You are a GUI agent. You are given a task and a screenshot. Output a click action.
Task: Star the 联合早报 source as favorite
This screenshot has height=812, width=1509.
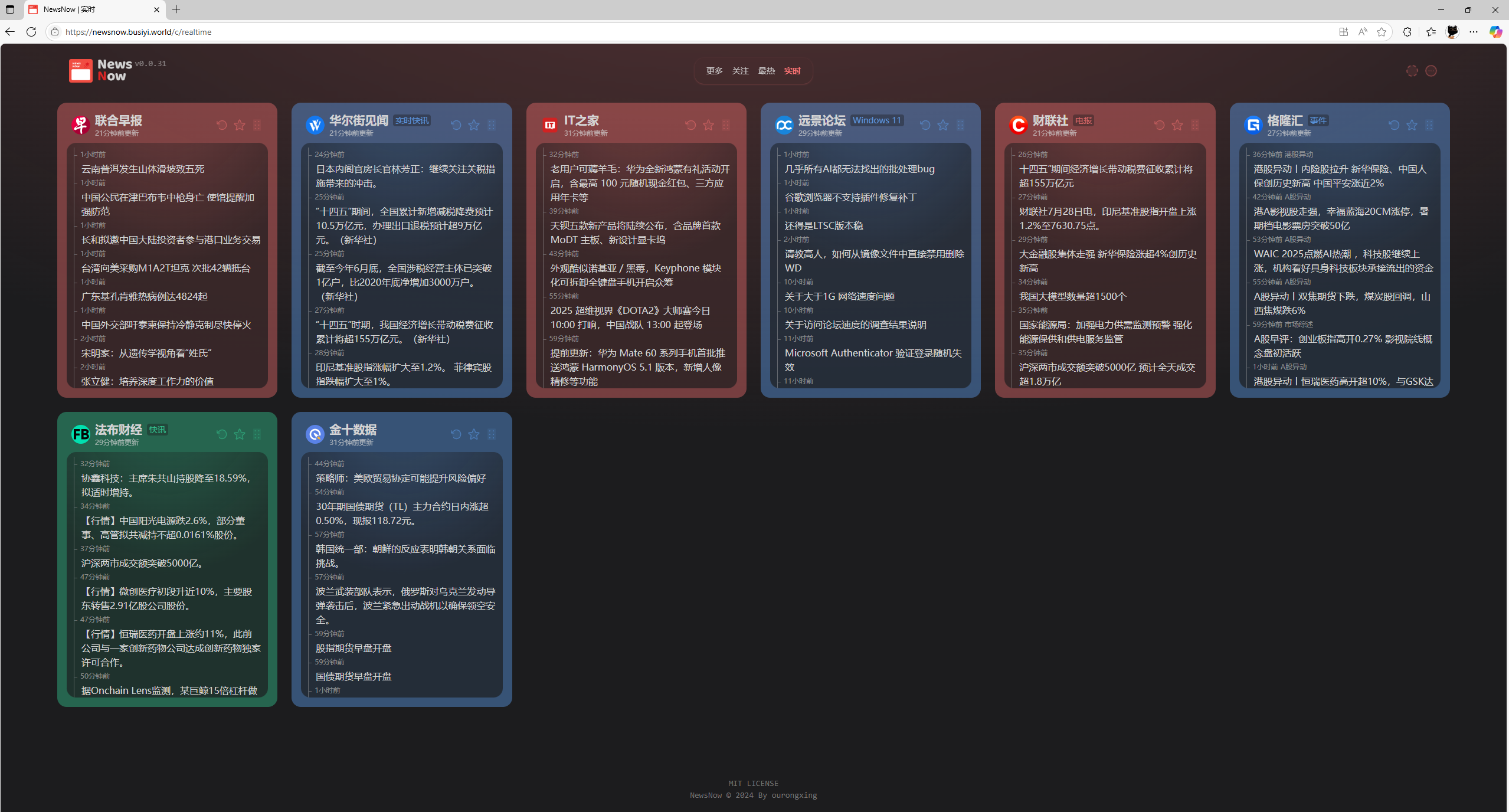click(240, 125)
